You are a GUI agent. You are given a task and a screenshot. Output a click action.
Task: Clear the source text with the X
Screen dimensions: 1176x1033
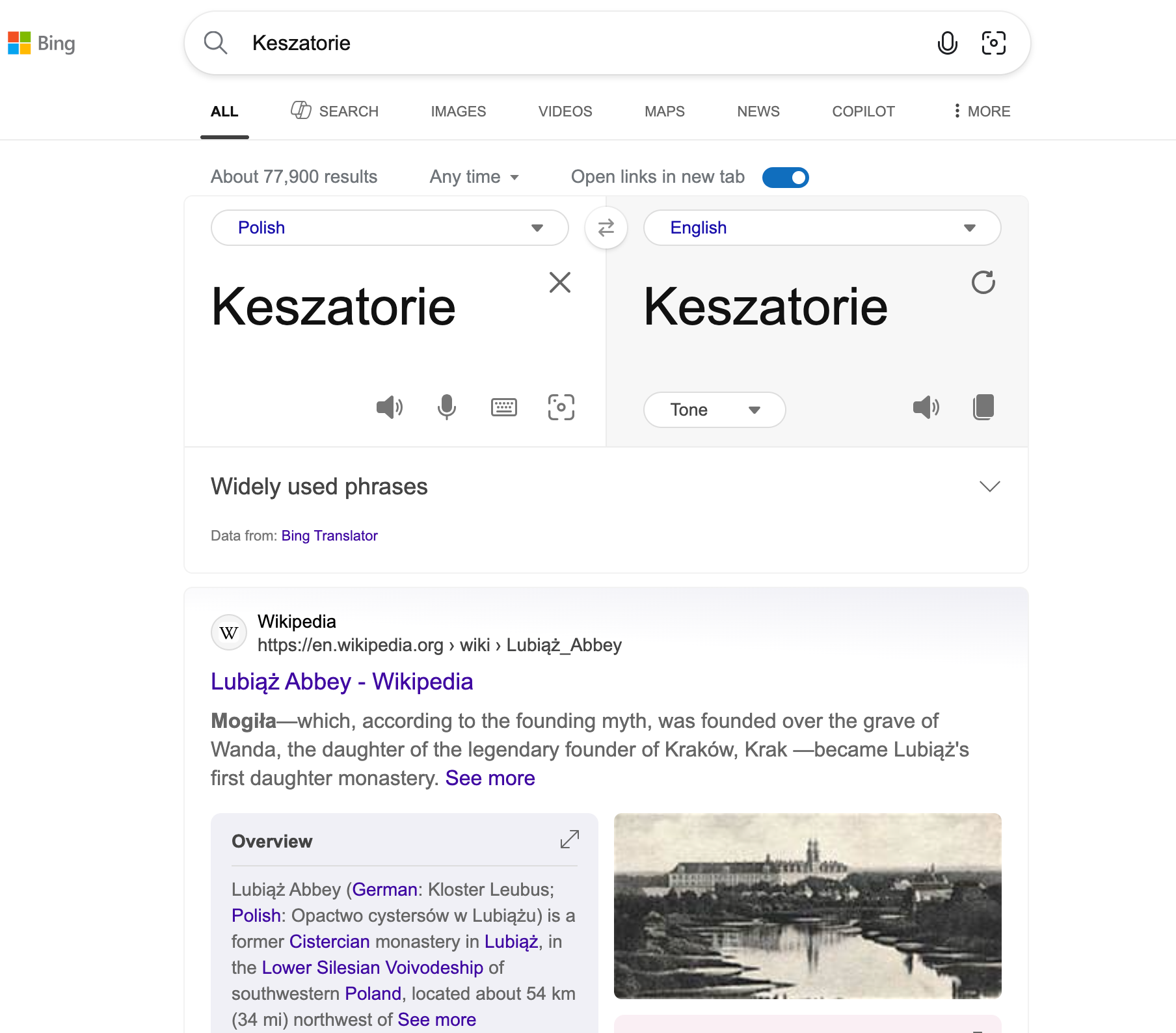point(559,282)
